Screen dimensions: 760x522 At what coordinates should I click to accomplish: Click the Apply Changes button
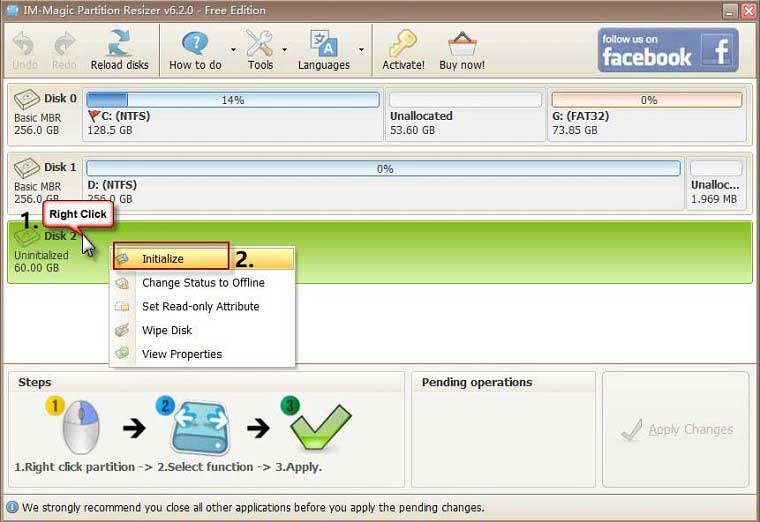pyautogui.click(x=677, y=429)
